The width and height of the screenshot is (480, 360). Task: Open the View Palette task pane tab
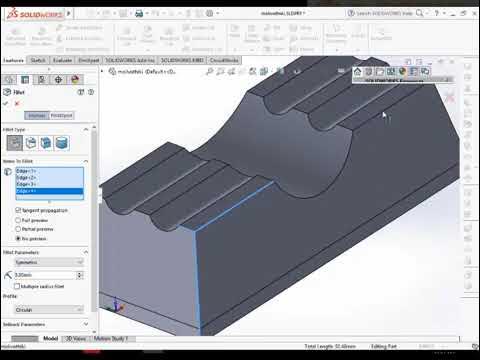[x=391, y=71]
